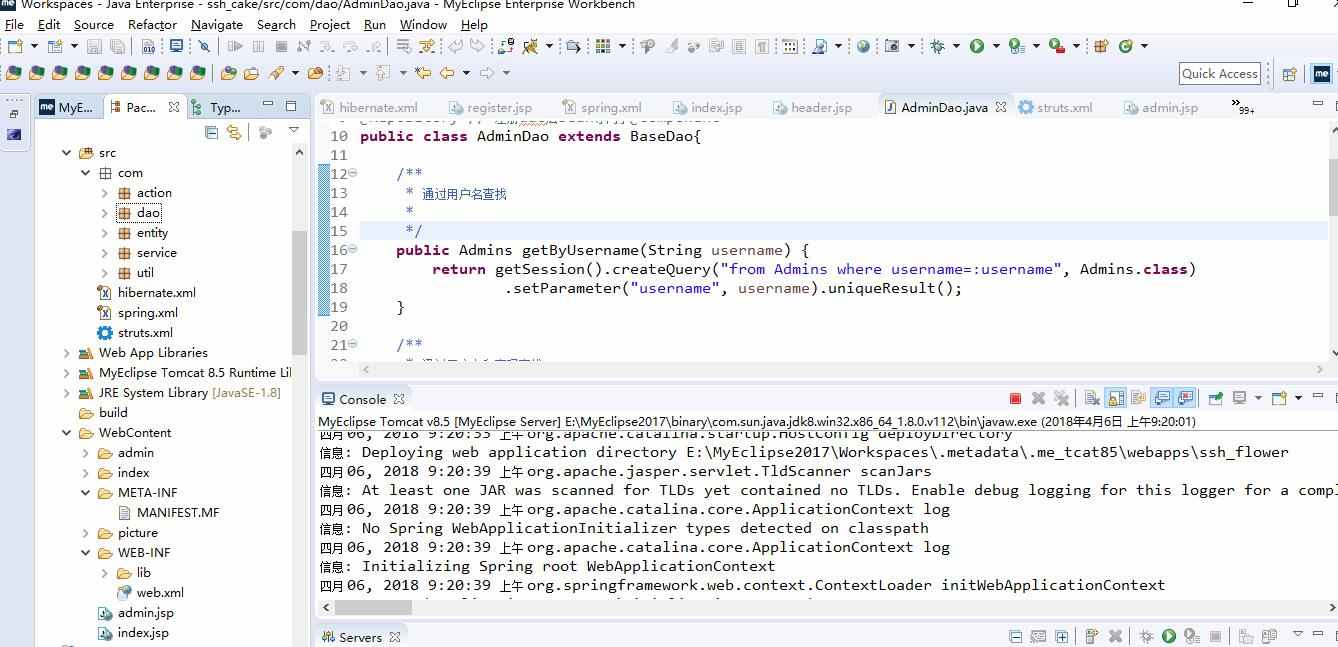Screen dimensions: 1338x647
Task: Switch to the Type Hierarchy tab
Action: [x=216, y=107]
